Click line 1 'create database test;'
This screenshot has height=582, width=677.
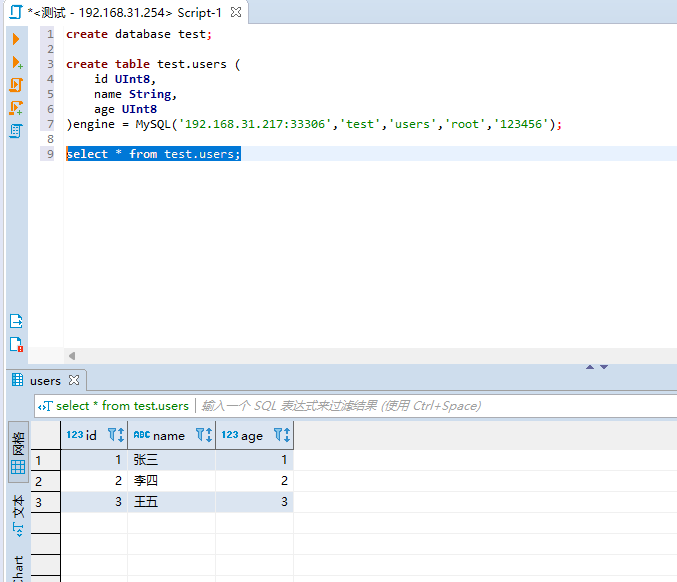point(139,34)
